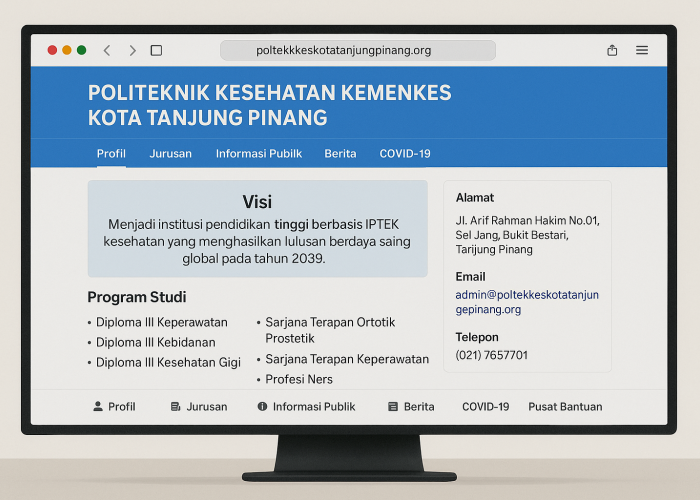Click the Jl. Arif Rahman Hakim address text
700x500 pixels.
[x=527, y=234]
